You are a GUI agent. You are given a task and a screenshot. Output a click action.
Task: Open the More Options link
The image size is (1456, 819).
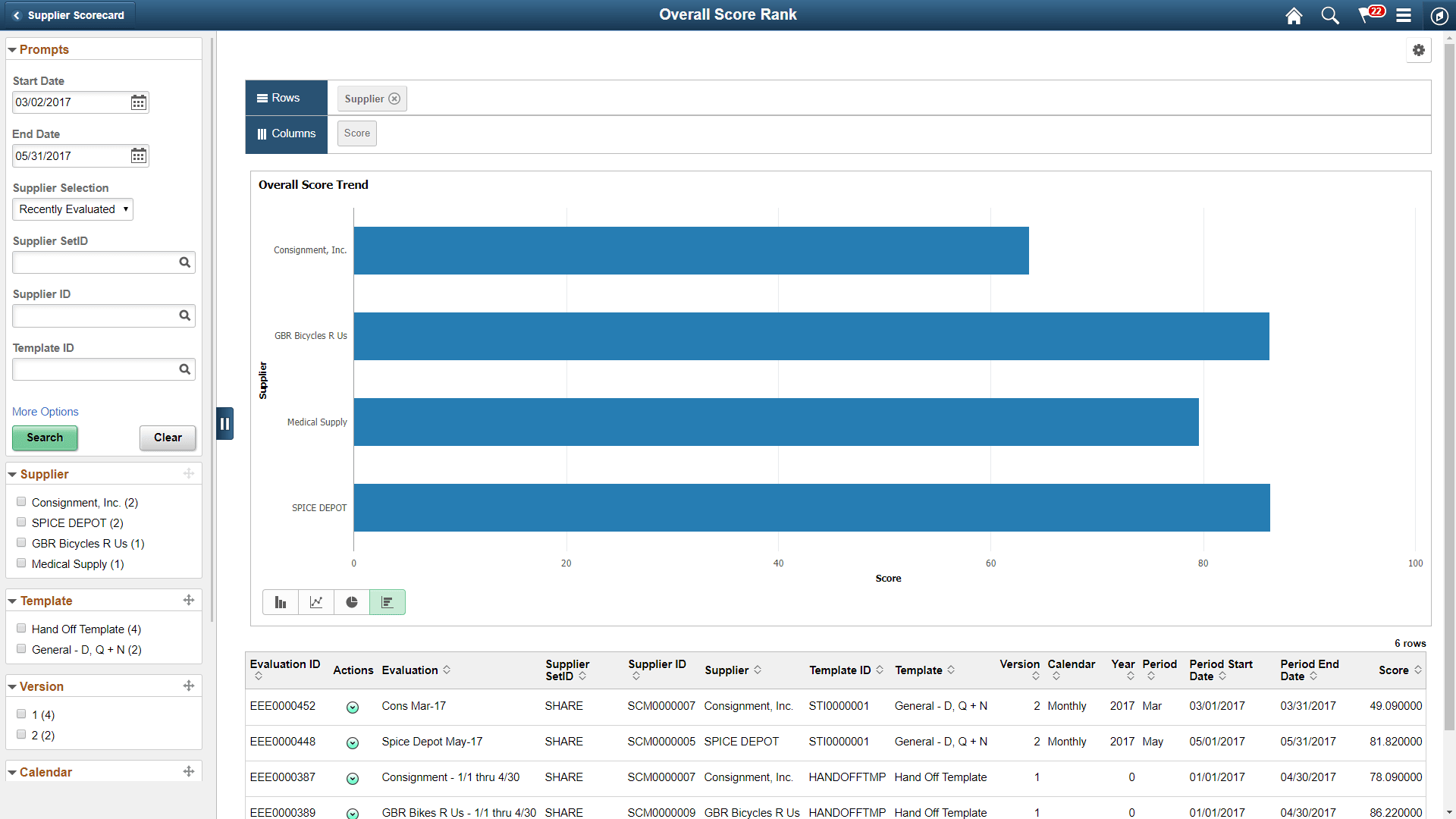pos(45,411)
